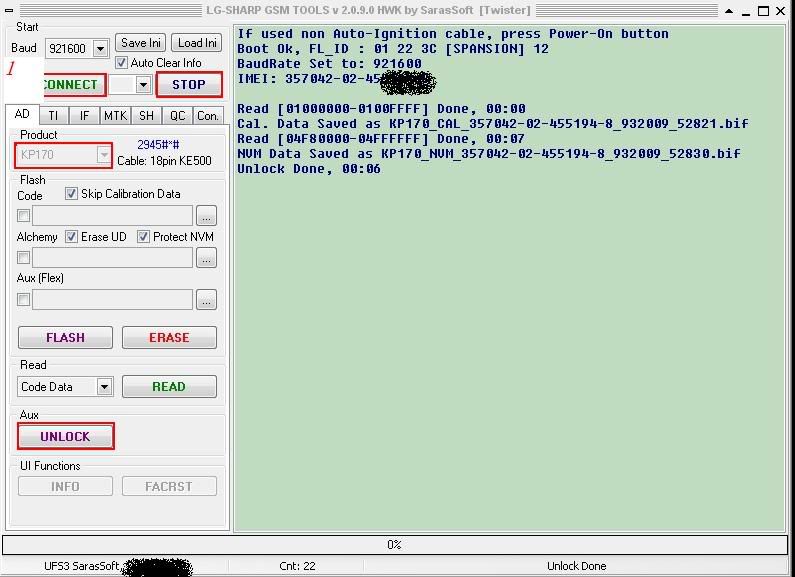Screen dimensions: 795x577
Task: Toggle Auto Clear Info checkbox
Action: click(x=121, y=63)
